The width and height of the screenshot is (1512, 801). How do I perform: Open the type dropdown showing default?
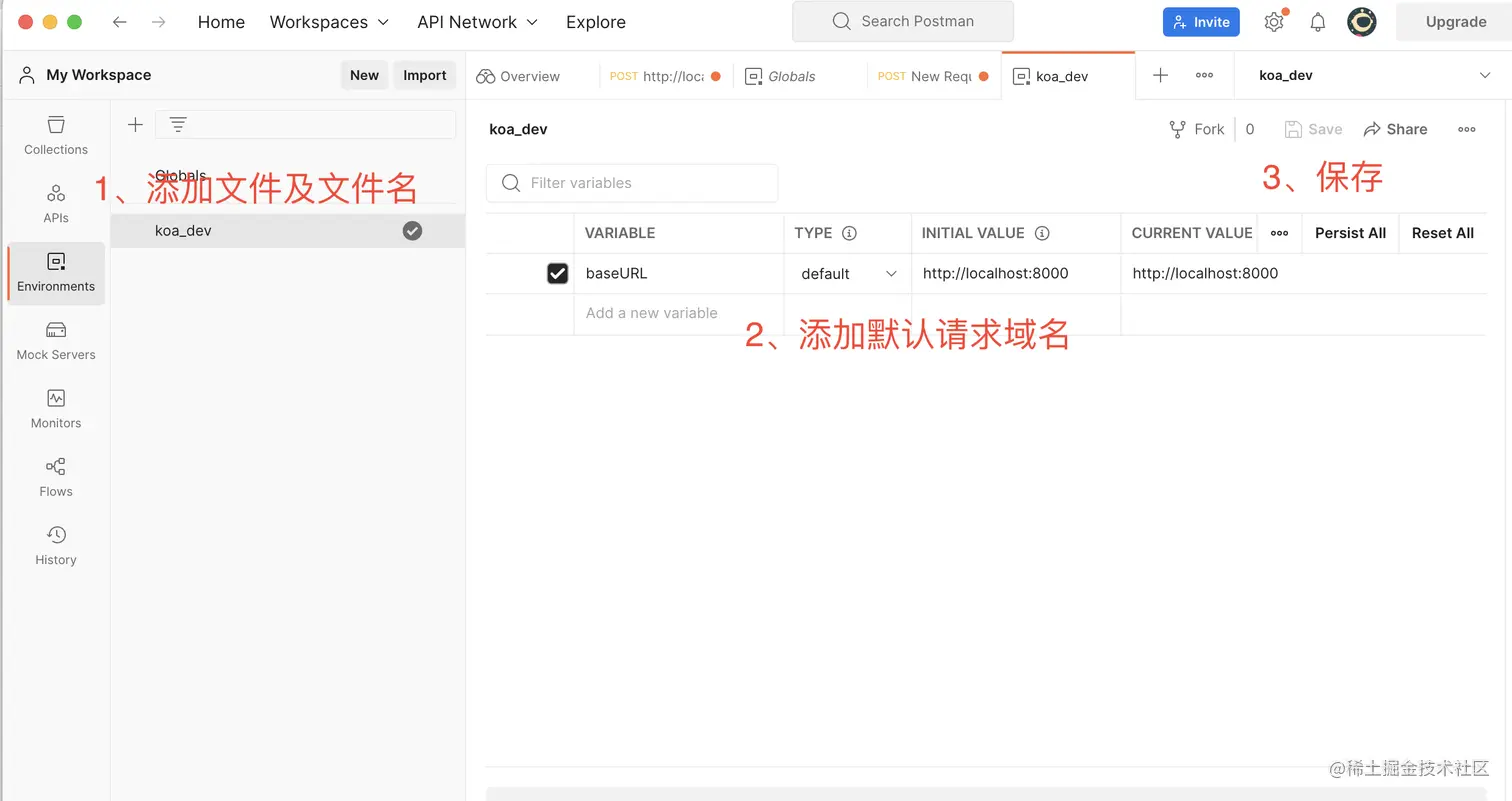pyautogui.click(x=847, y=272)
